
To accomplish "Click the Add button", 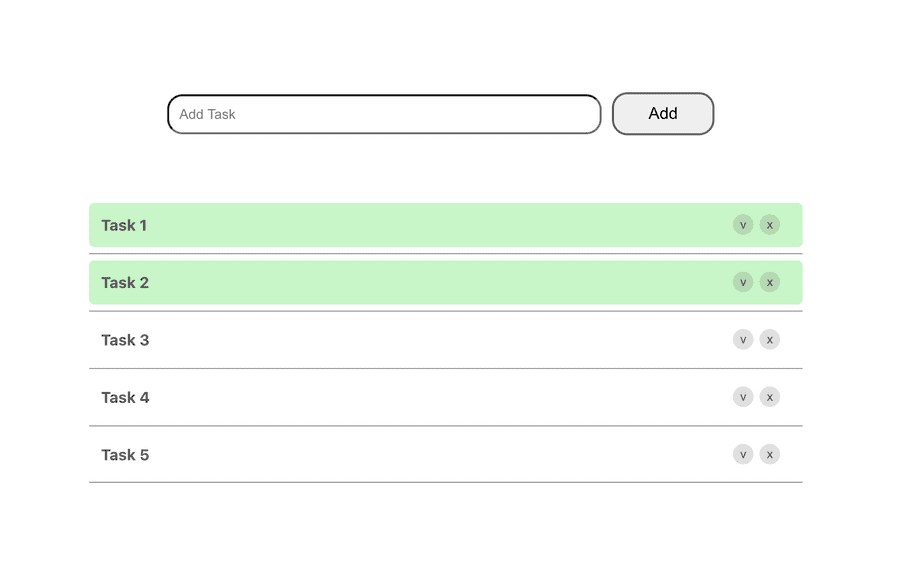I will click(663, 114).
